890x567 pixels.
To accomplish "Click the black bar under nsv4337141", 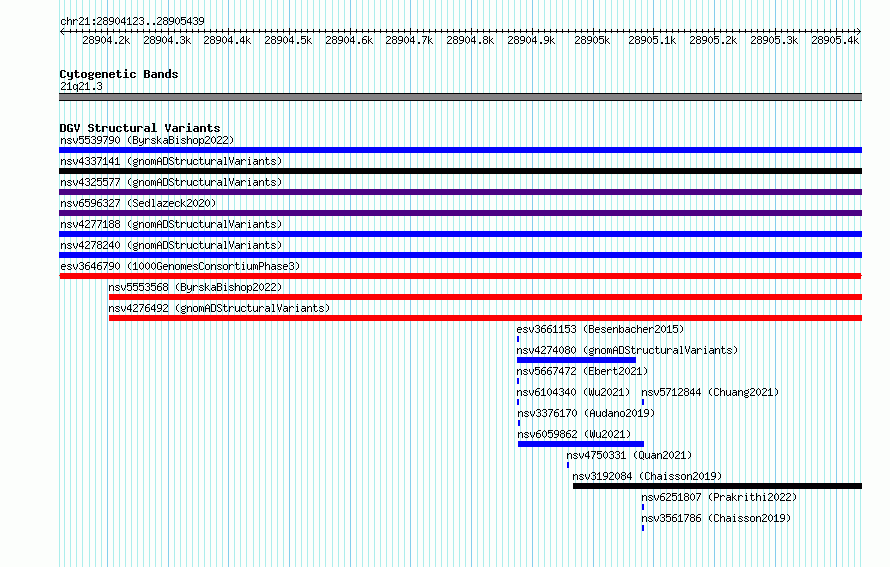I will pyautogui.click(x=460, y=171).
